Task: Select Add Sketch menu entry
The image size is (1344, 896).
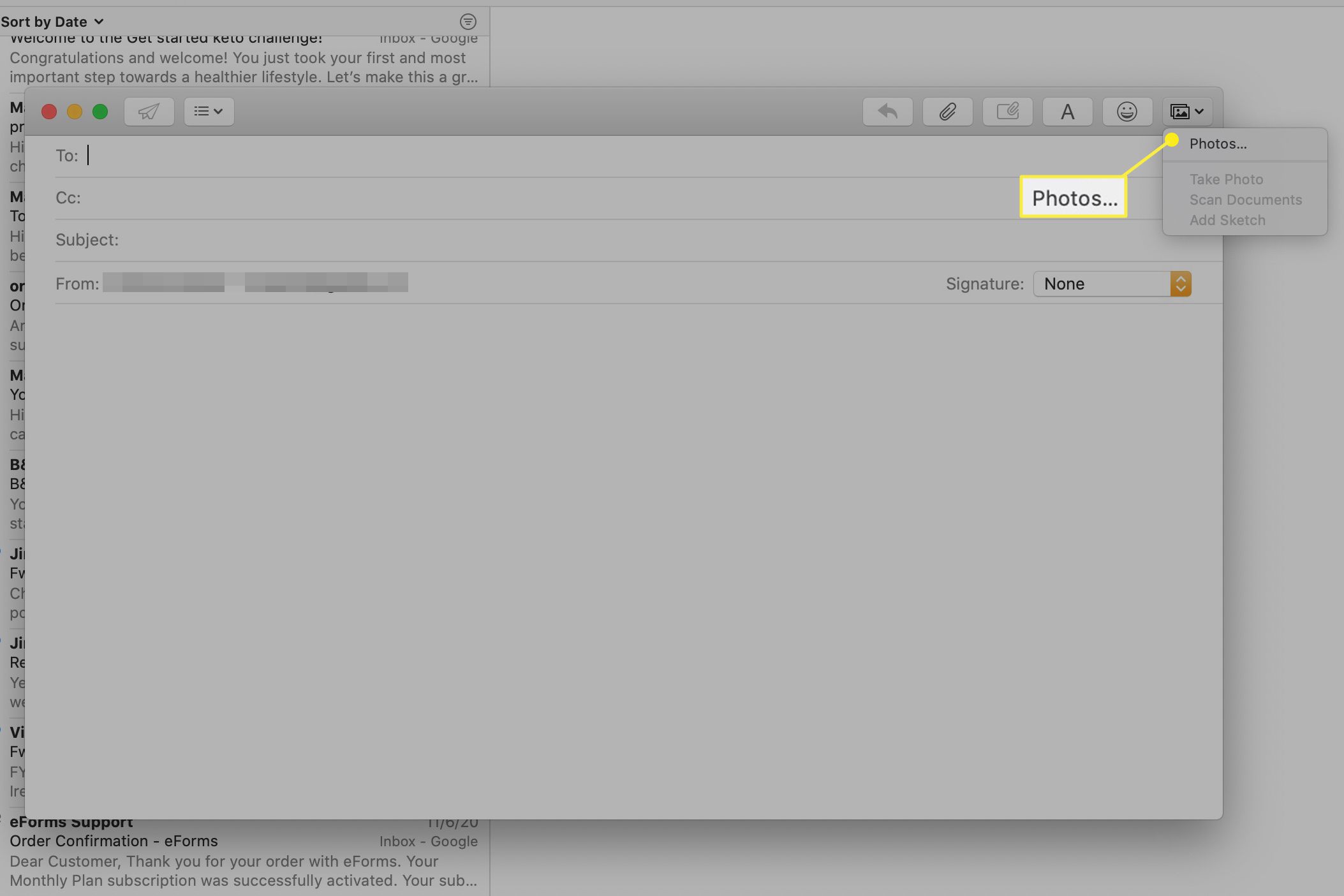Action: 1244,220
